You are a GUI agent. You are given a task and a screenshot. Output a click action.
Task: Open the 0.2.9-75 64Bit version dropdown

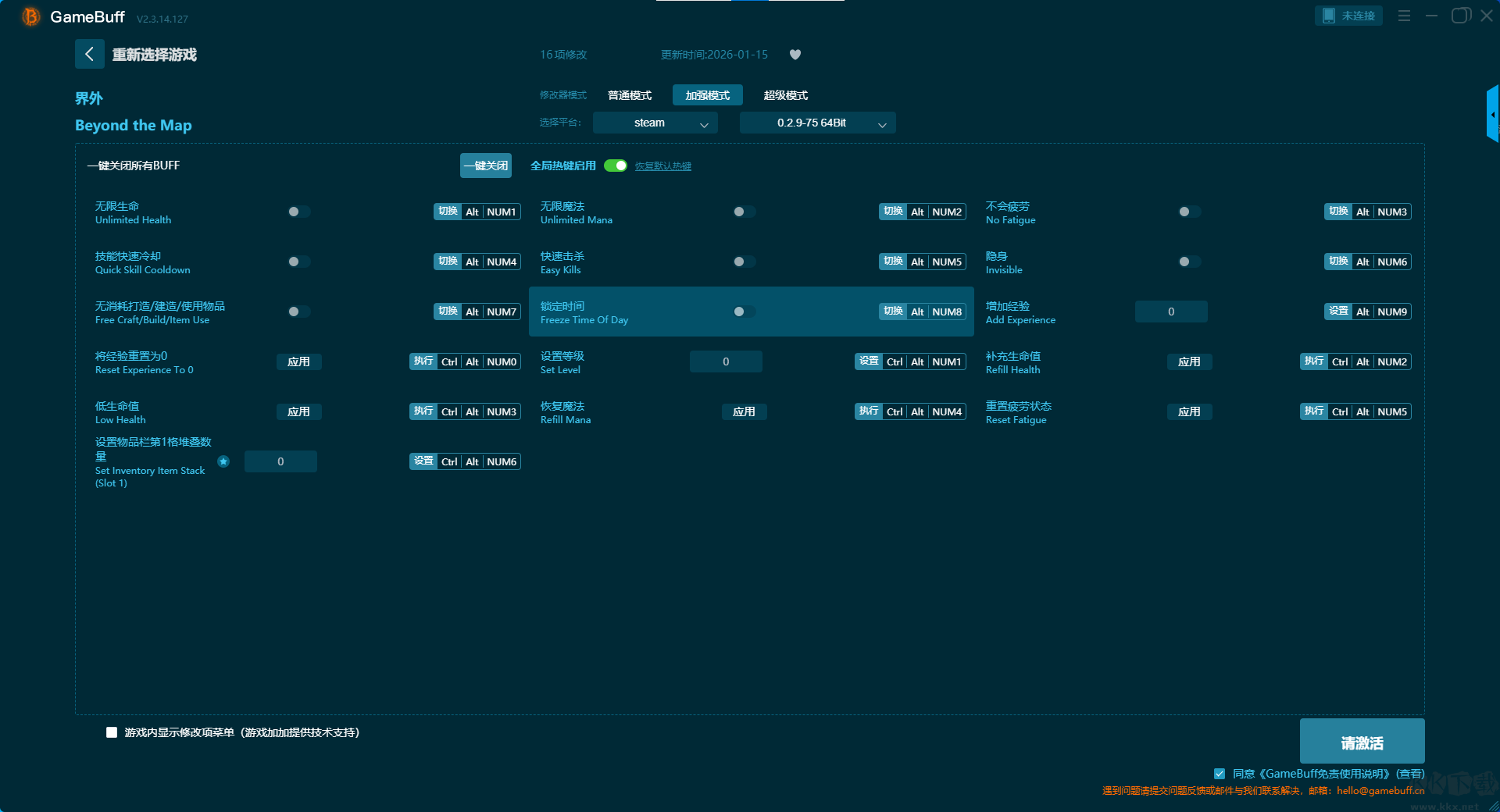pos(818,123)
